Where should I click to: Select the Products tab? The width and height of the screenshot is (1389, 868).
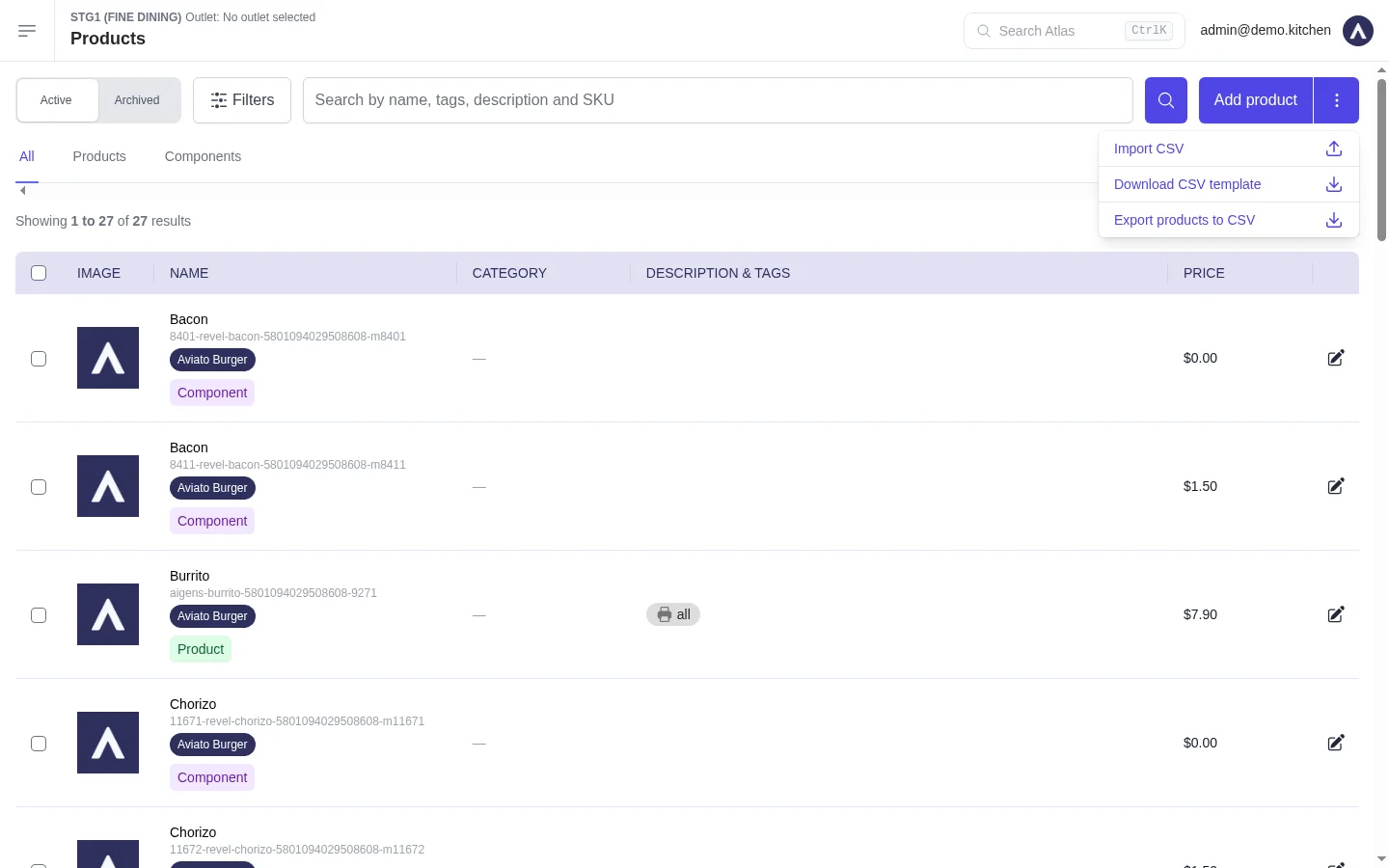99,156
